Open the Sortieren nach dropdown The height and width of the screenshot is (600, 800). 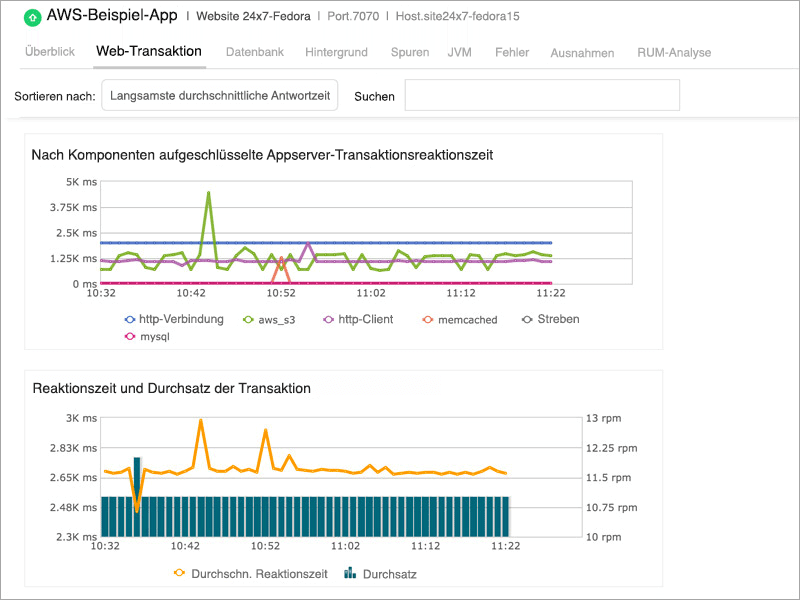click(220, 96)
